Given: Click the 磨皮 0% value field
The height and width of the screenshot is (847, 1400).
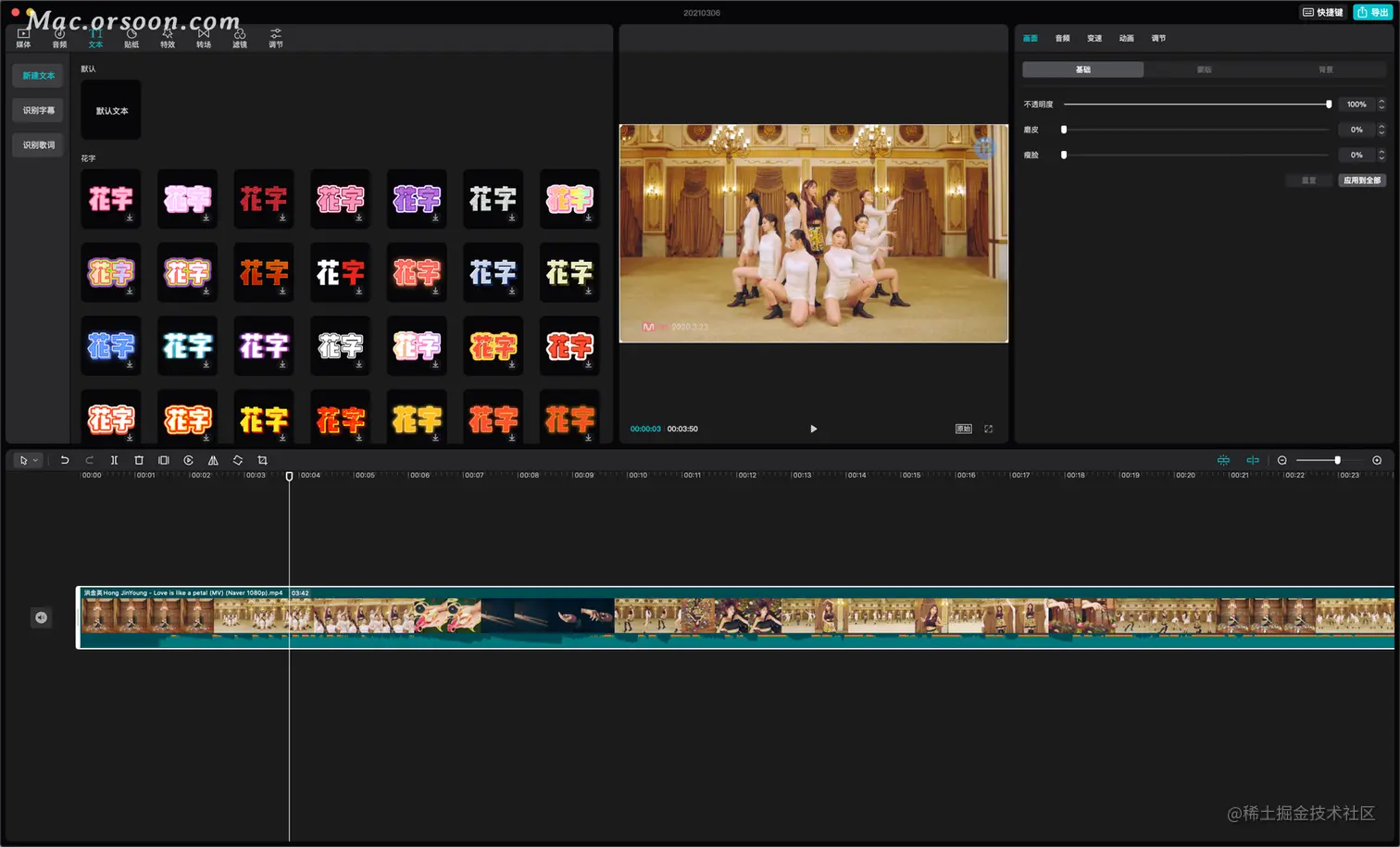Looking at the screenshot, I should [1356, 130].
